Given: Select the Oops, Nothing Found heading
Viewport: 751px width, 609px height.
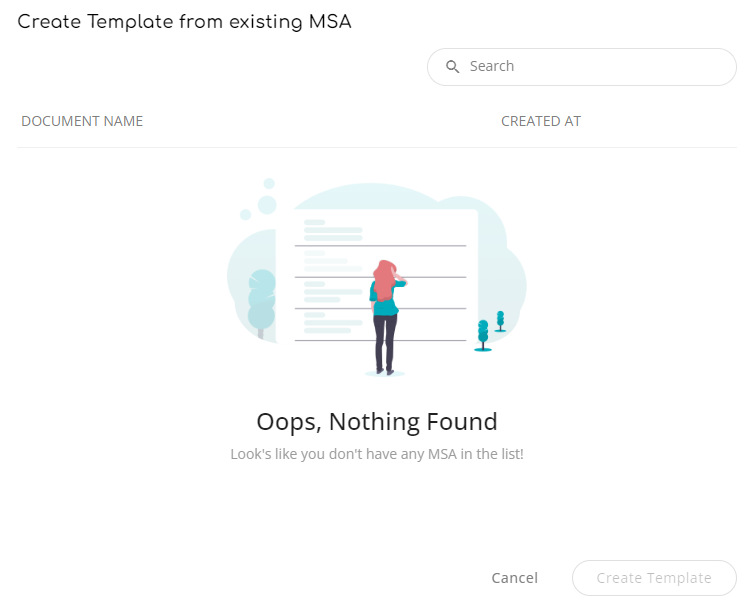Looking at the screenshot, I should pos(377,422).
